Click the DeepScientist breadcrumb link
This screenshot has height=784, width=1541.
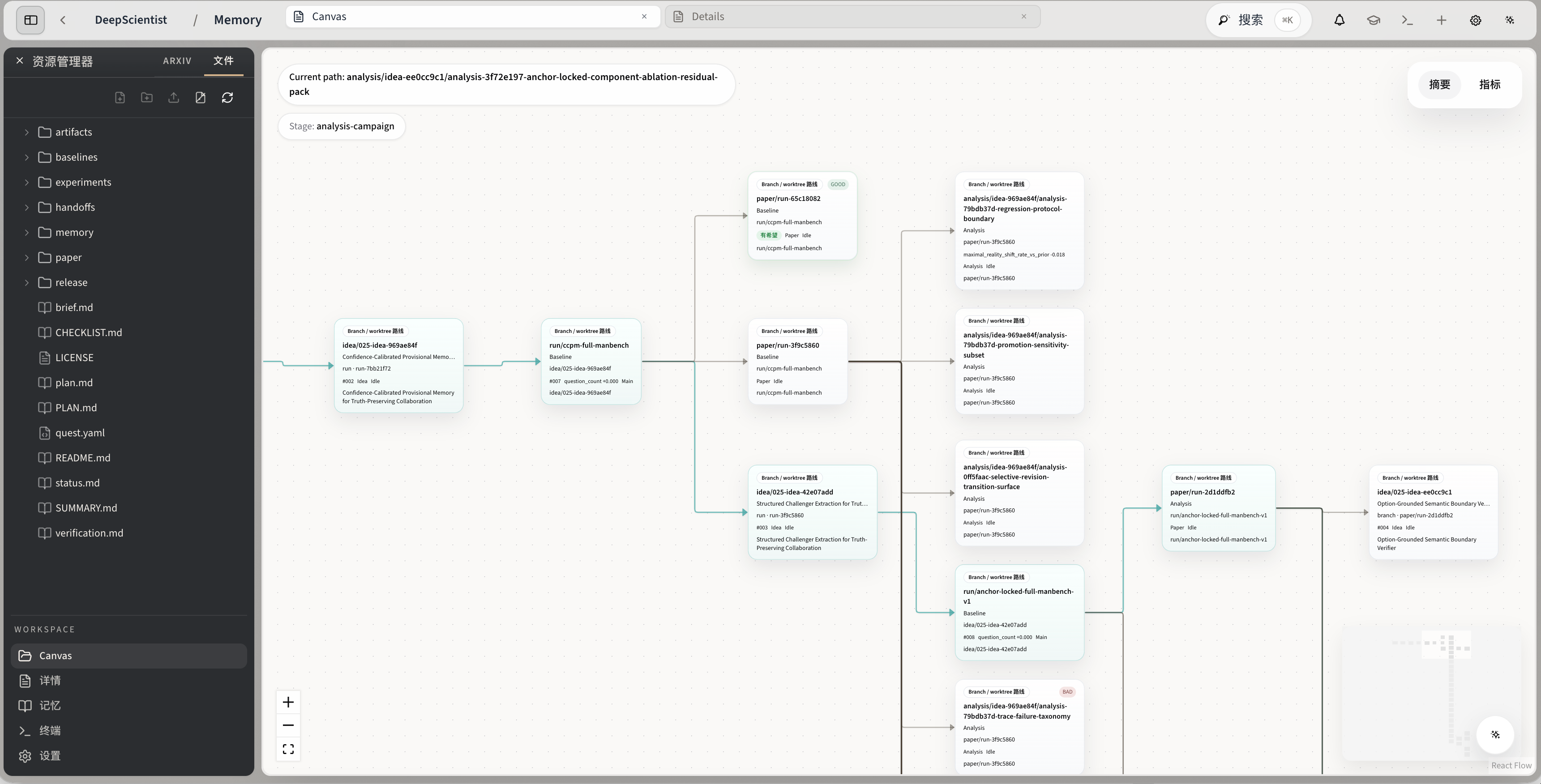(x=131, y=19)
